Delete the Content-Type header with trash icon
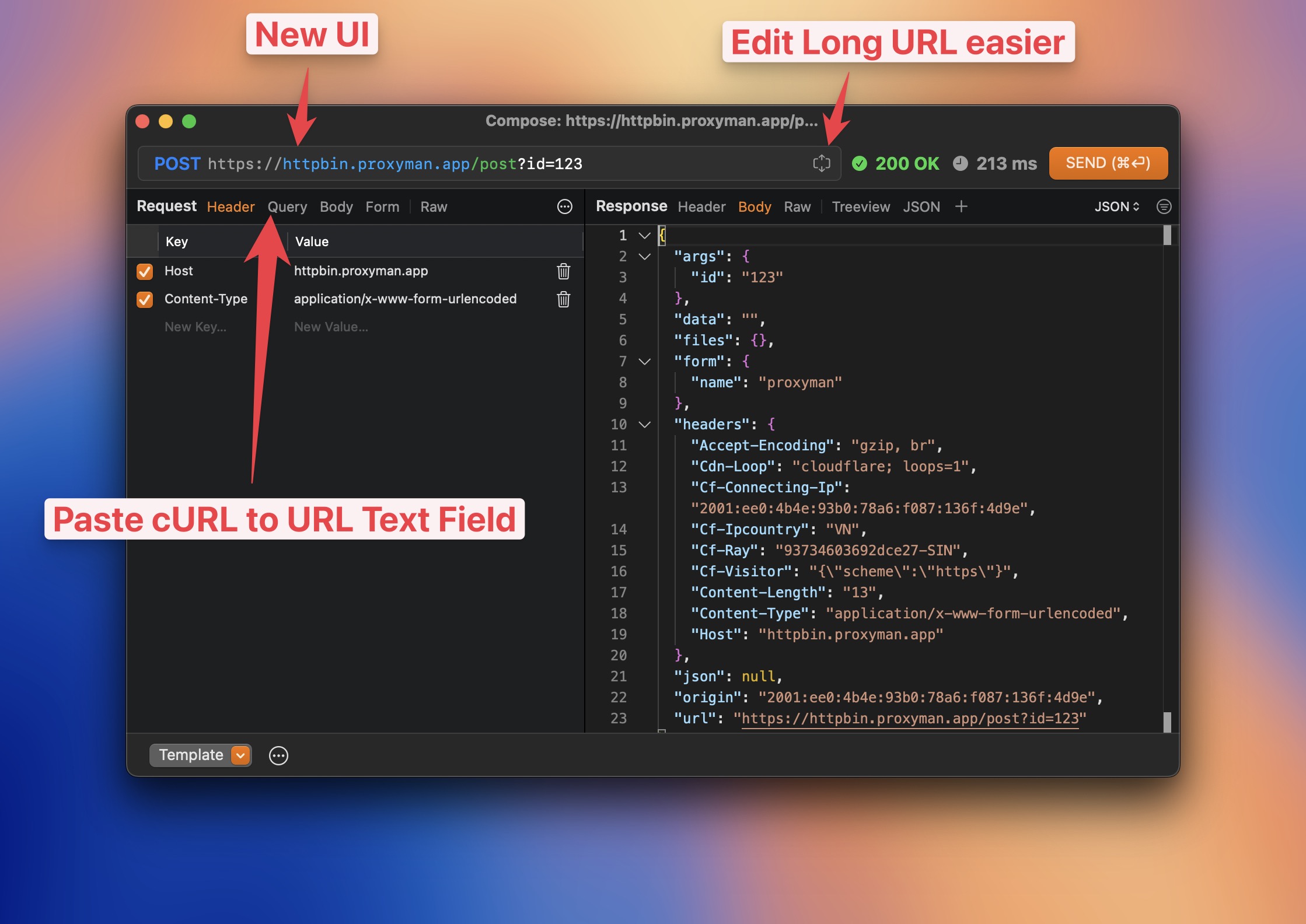Image resolution: width=1306 pixels, height=924 pixels. [563, 299]
